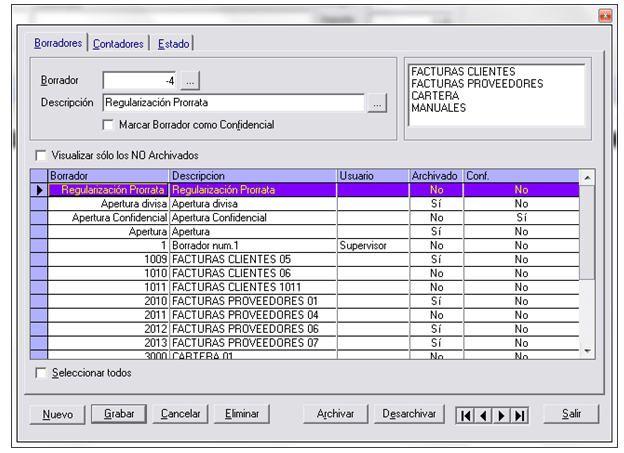This screenshot has height=453, width=624.
Task: Select the current-row arrow indicator in grid
Action: point(39,190)
